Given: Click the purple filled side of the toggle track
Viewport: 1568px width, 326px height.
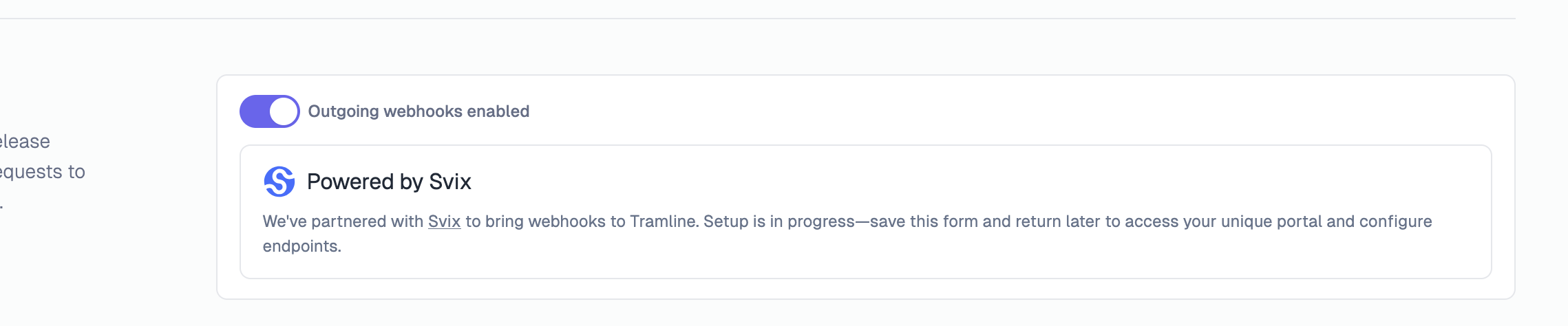Looking at the screenshot, I should (x=254, y=111).
